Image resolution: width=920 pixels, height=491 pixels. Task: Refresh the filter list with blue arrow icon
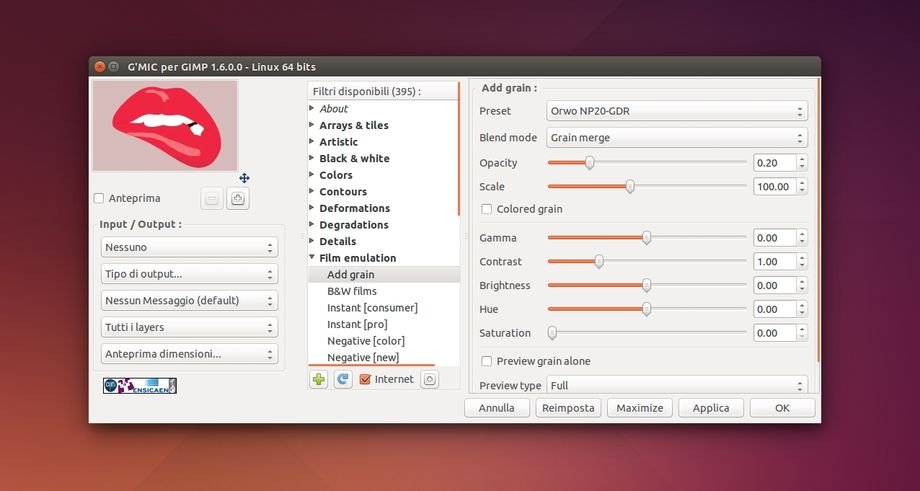coord(343,379)
